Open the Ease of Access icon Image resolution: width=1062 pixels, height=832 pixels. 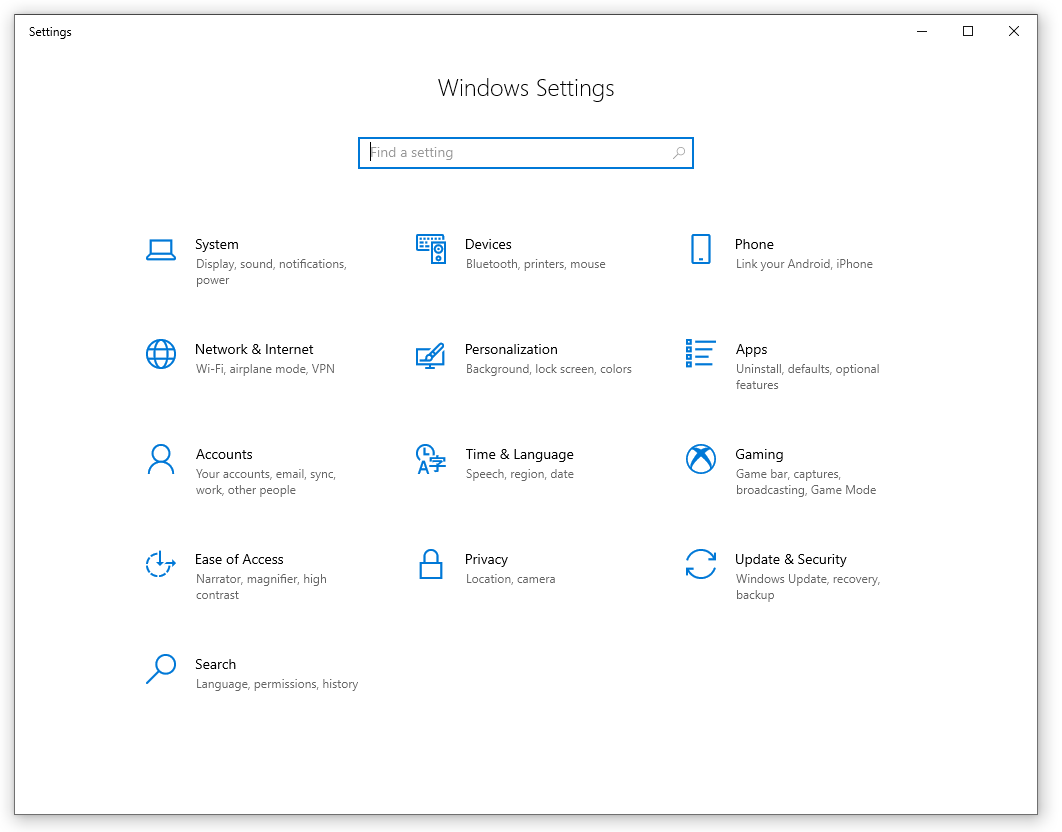[x=161, y=564]
